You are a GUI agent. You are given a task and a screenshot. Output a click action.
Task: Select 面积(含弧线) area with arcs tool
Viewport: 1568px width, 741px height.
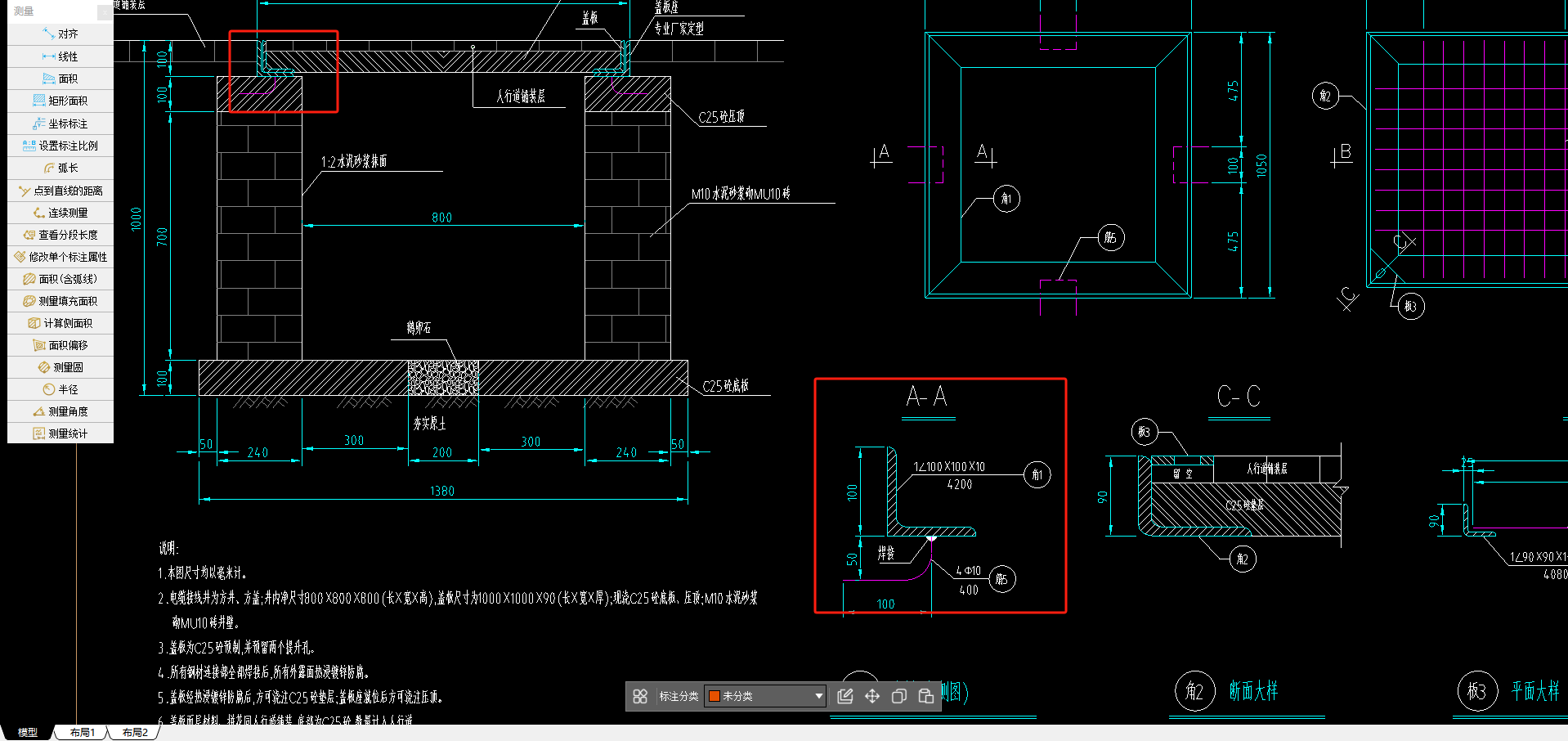pos(60,279)
